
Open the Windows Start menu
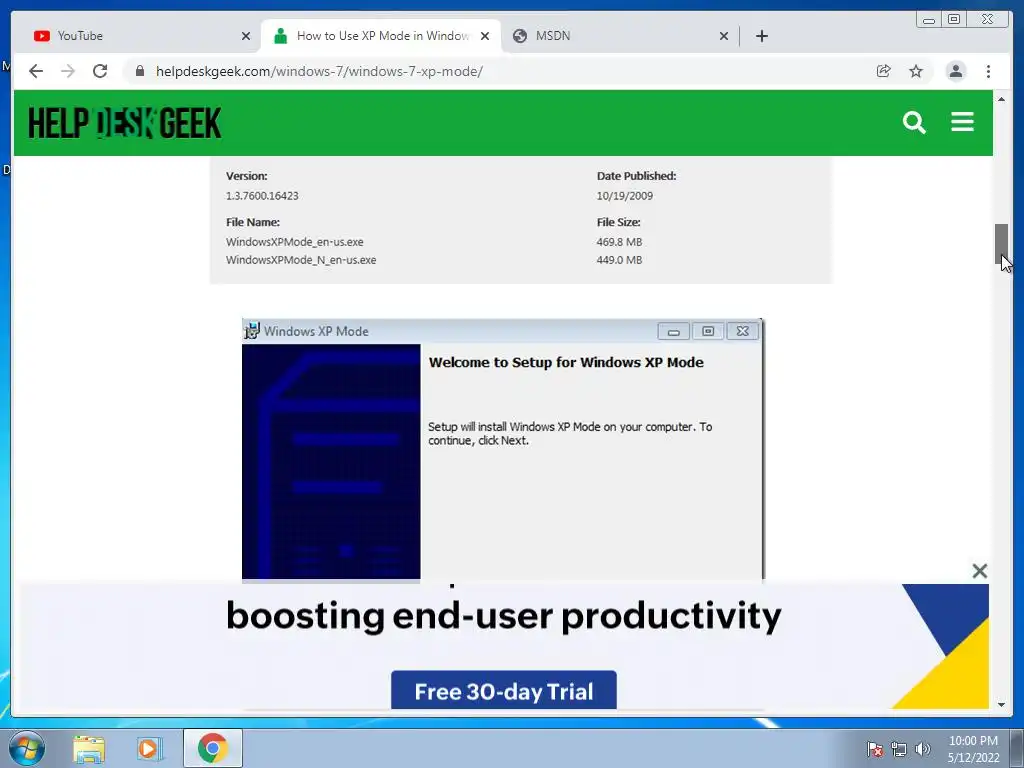[26, 748]
